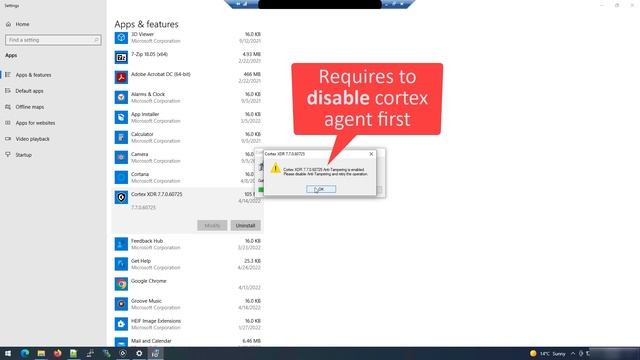Select the Feedback Hub entry
This screenshot has height=360, width=640.
(x=187, y=244)
